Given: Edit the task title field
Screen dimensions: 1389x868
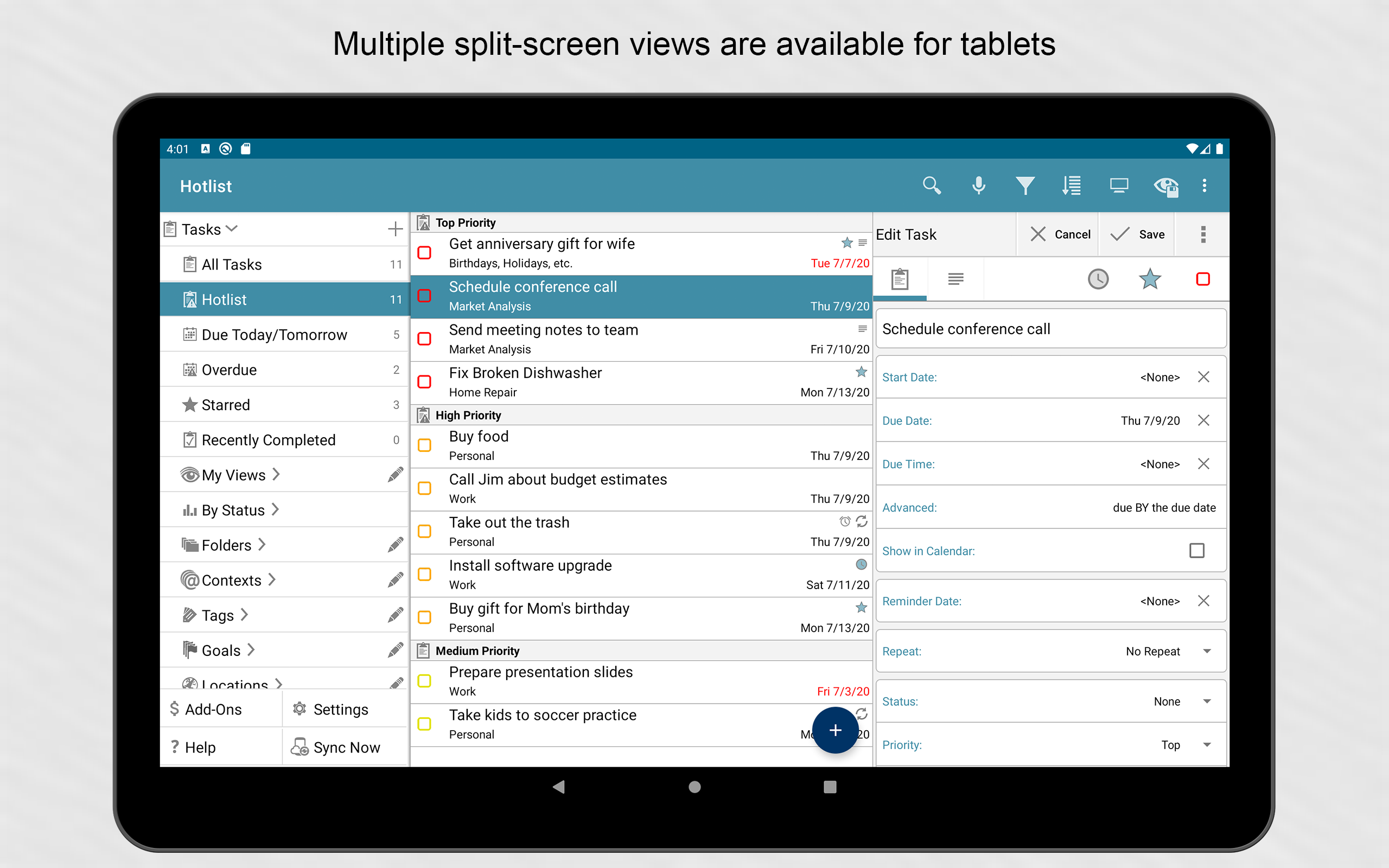Looking at the screenshot, I should click(1051, 328).
